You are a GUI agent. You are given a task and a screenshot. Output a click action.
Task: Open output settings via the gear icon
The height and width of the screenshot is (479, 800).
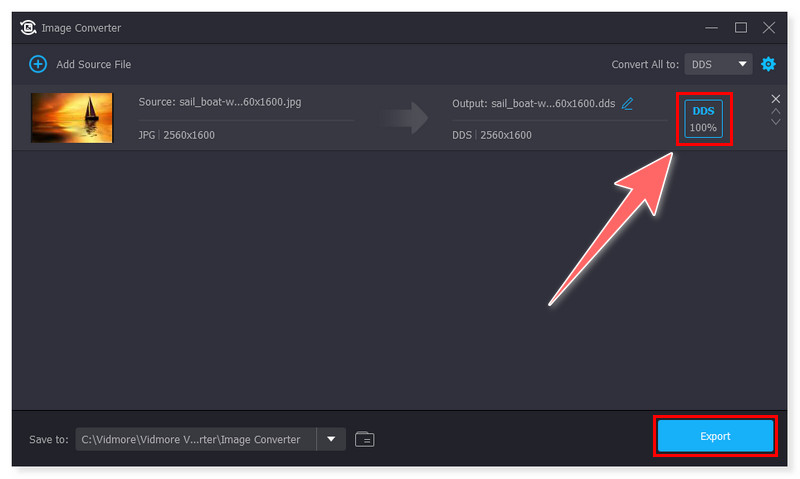(768, 64)
